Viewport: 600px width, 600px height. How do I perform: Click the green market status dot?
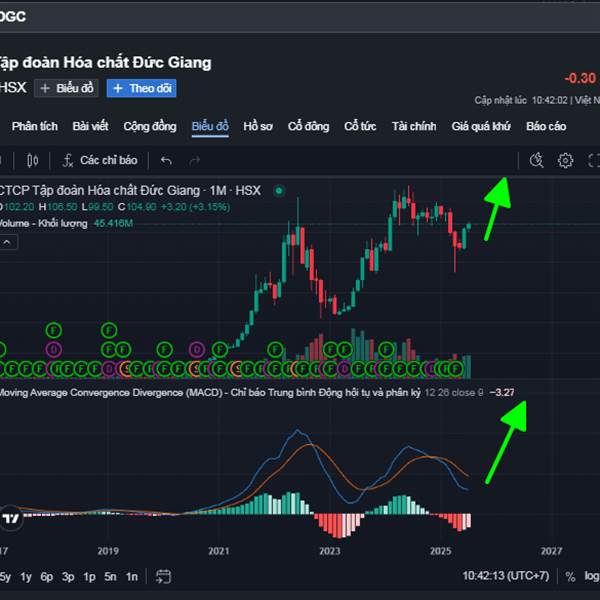coord(279,190)
